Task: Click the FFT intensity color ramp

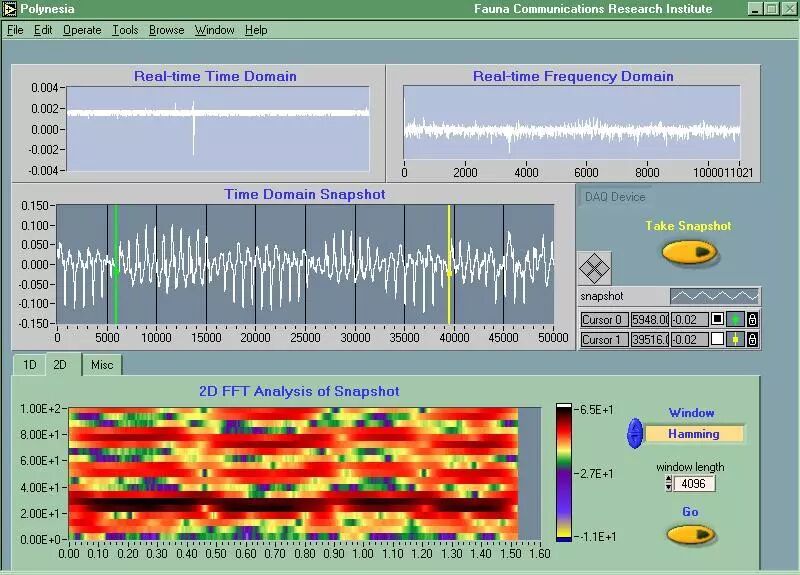Action: tap(564, 472)
